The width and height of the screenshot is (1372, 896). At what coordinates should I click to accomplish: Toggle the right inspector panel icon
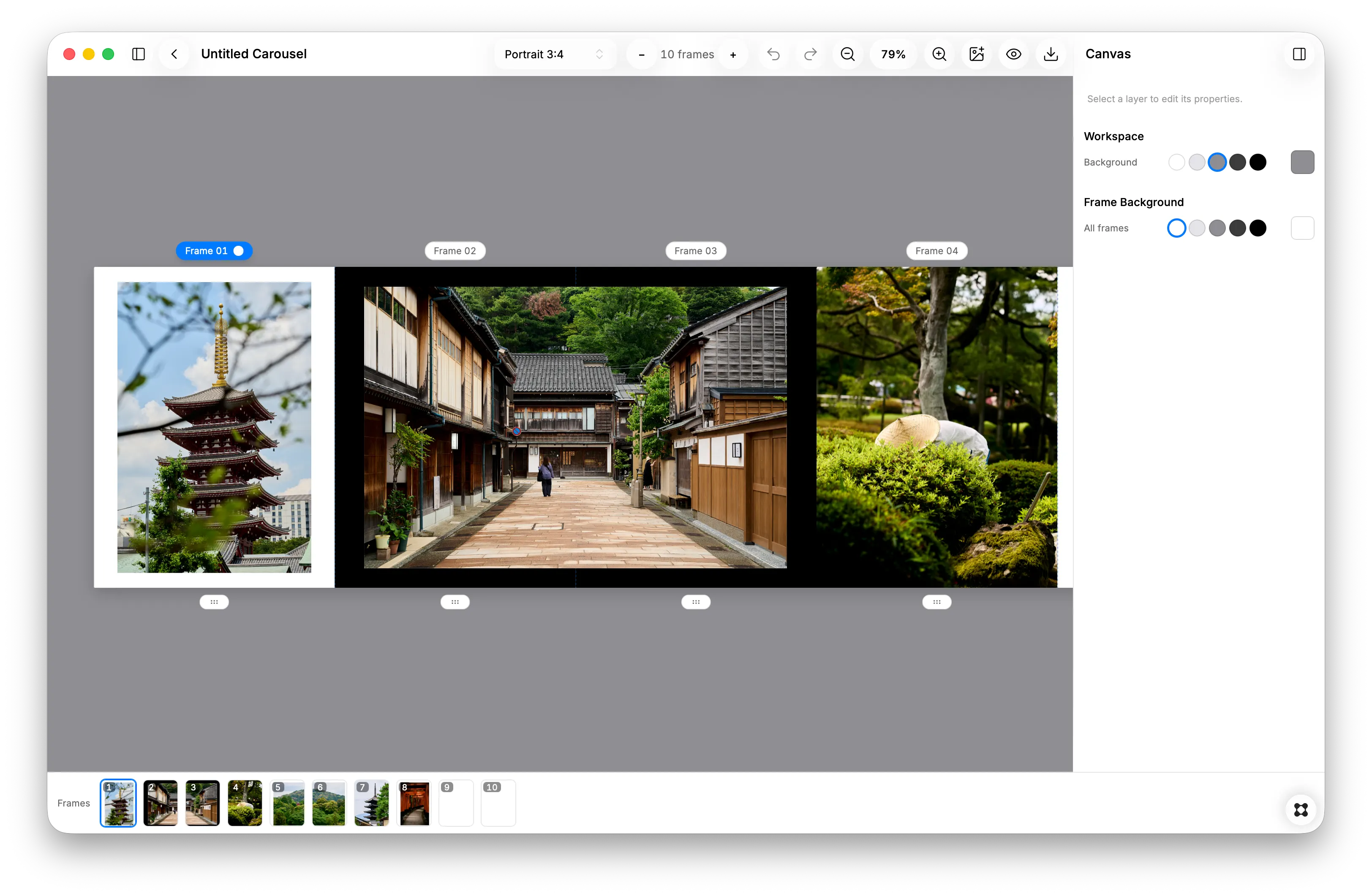tap(1299, 54)
